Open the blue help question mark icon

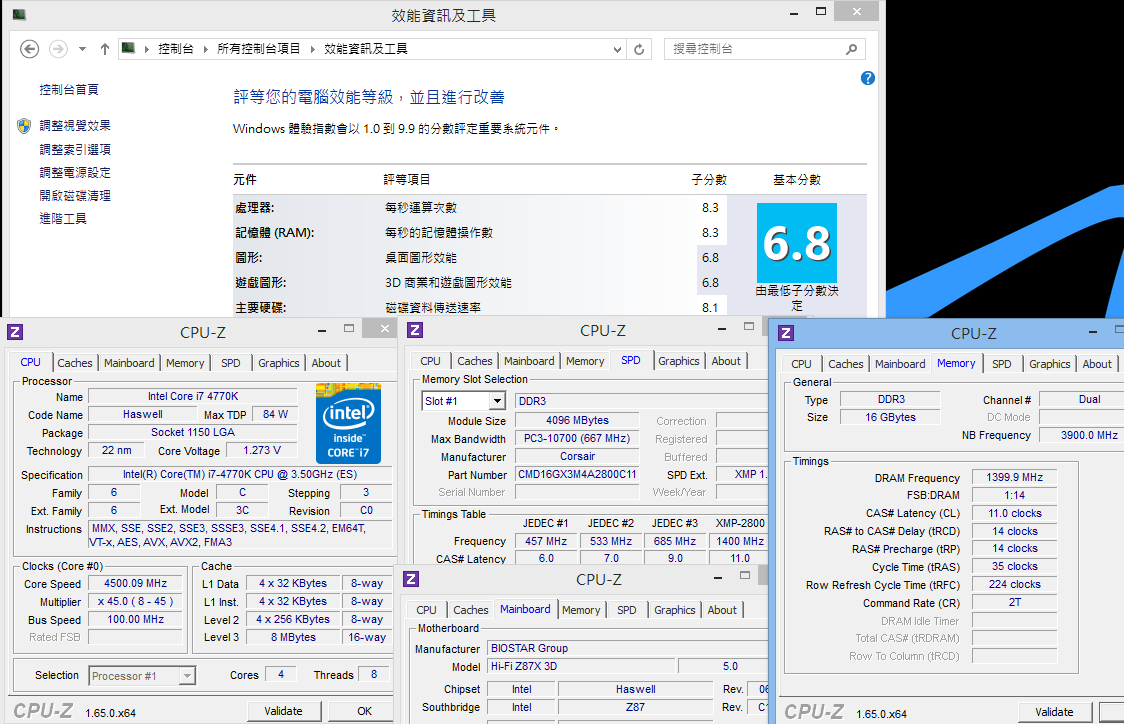tap(867, 78)
